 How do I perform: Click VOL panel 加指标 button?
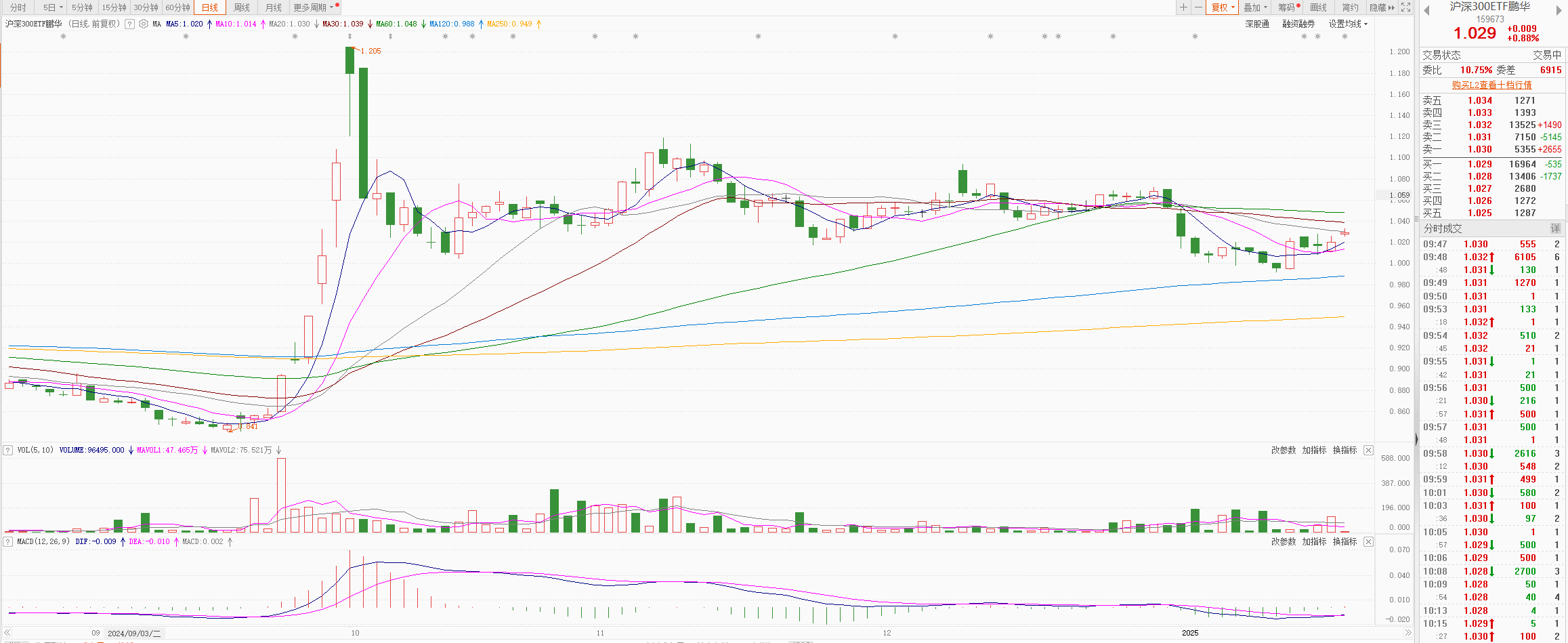pyautogui.click(x=1314, y=450)
